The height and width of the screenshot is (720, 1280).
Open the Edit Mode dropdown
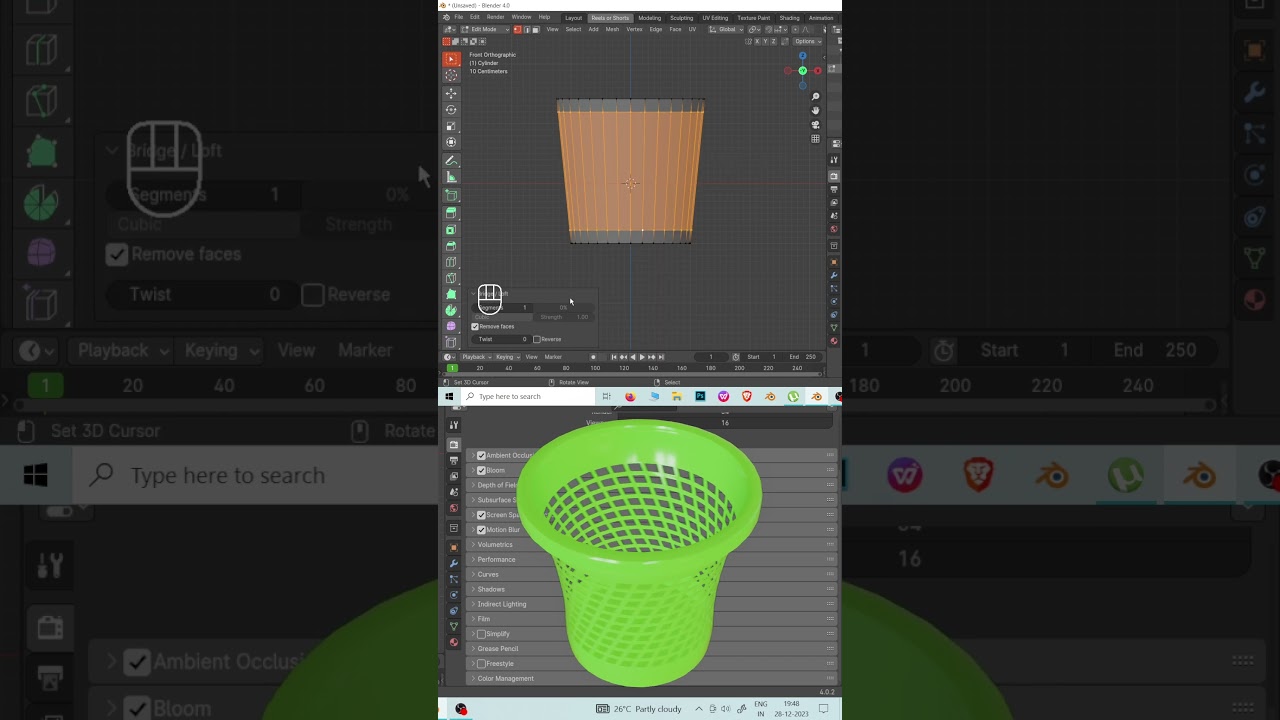tap(484, 29)
